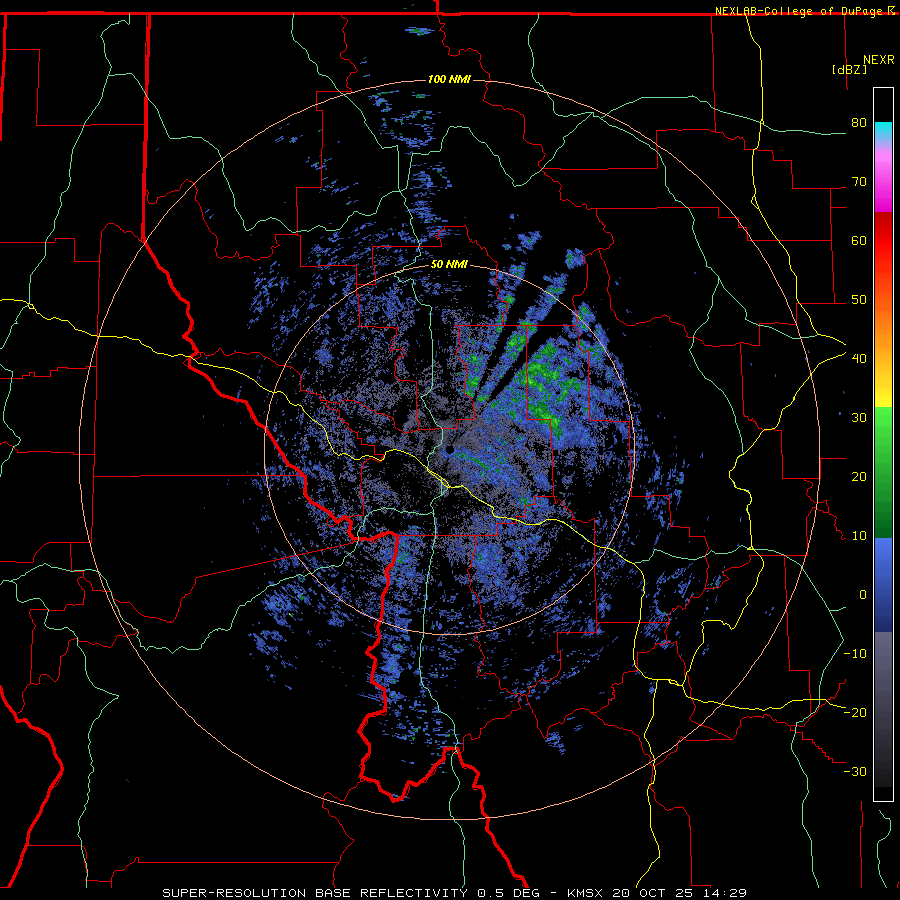Screen dimensions: 900x900
Task: Click the 10 value on the dBZ scale
Action: tap(859, 536)
